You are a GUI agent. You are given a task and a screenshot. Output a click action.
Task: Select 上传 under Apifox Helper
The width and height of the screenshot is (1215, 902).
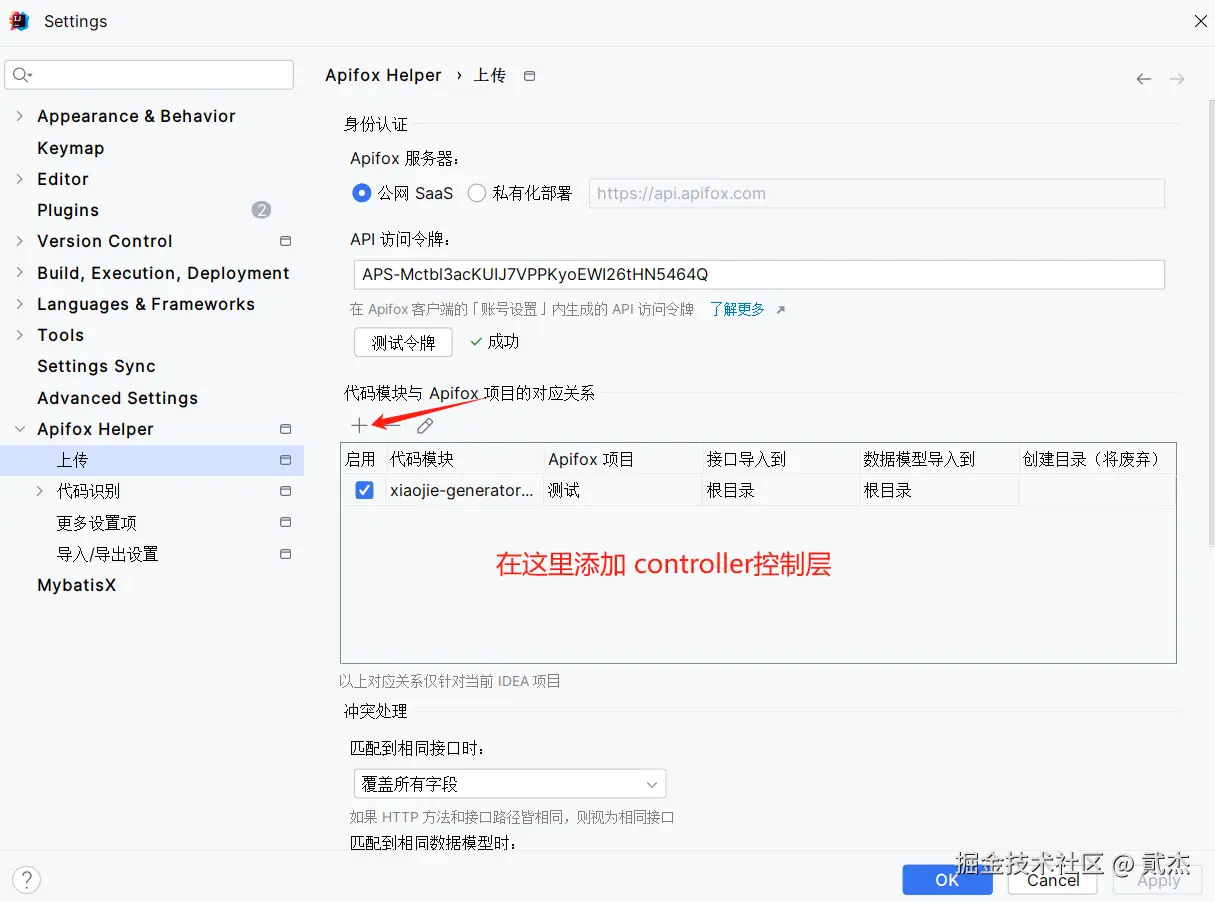[152, 460]
